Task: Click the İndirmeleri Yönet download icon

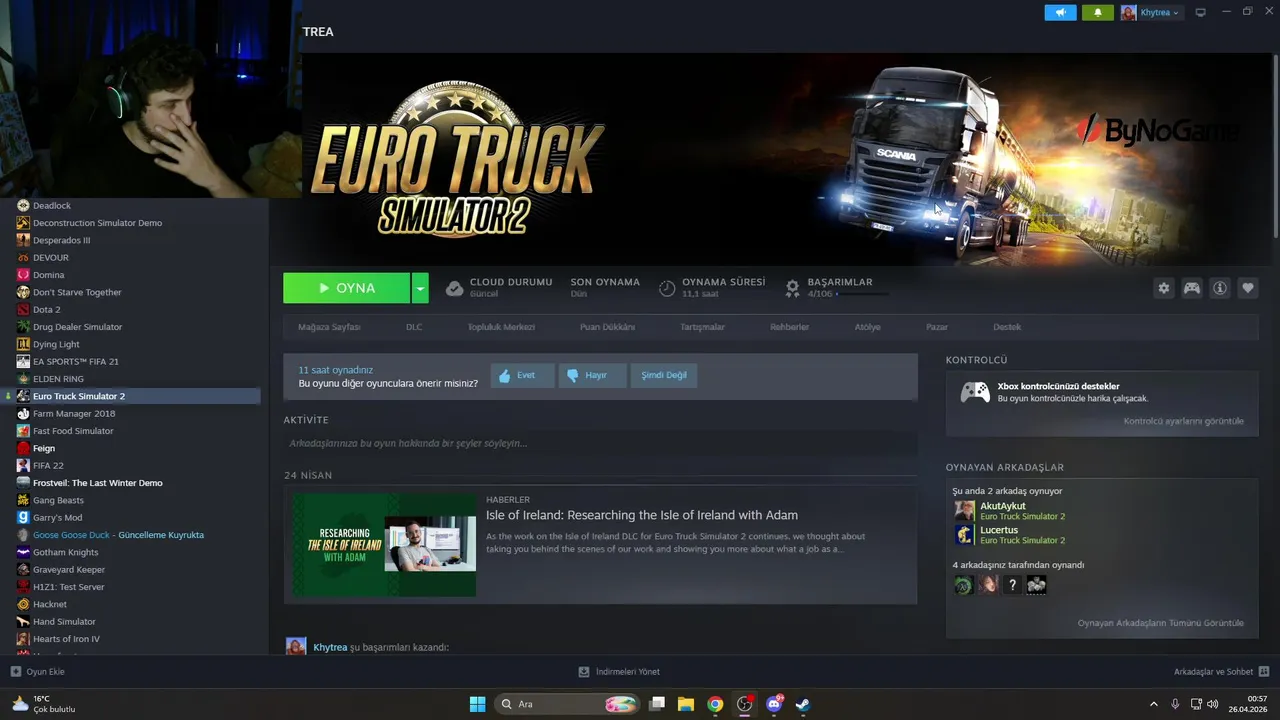Action: point(584,672)
